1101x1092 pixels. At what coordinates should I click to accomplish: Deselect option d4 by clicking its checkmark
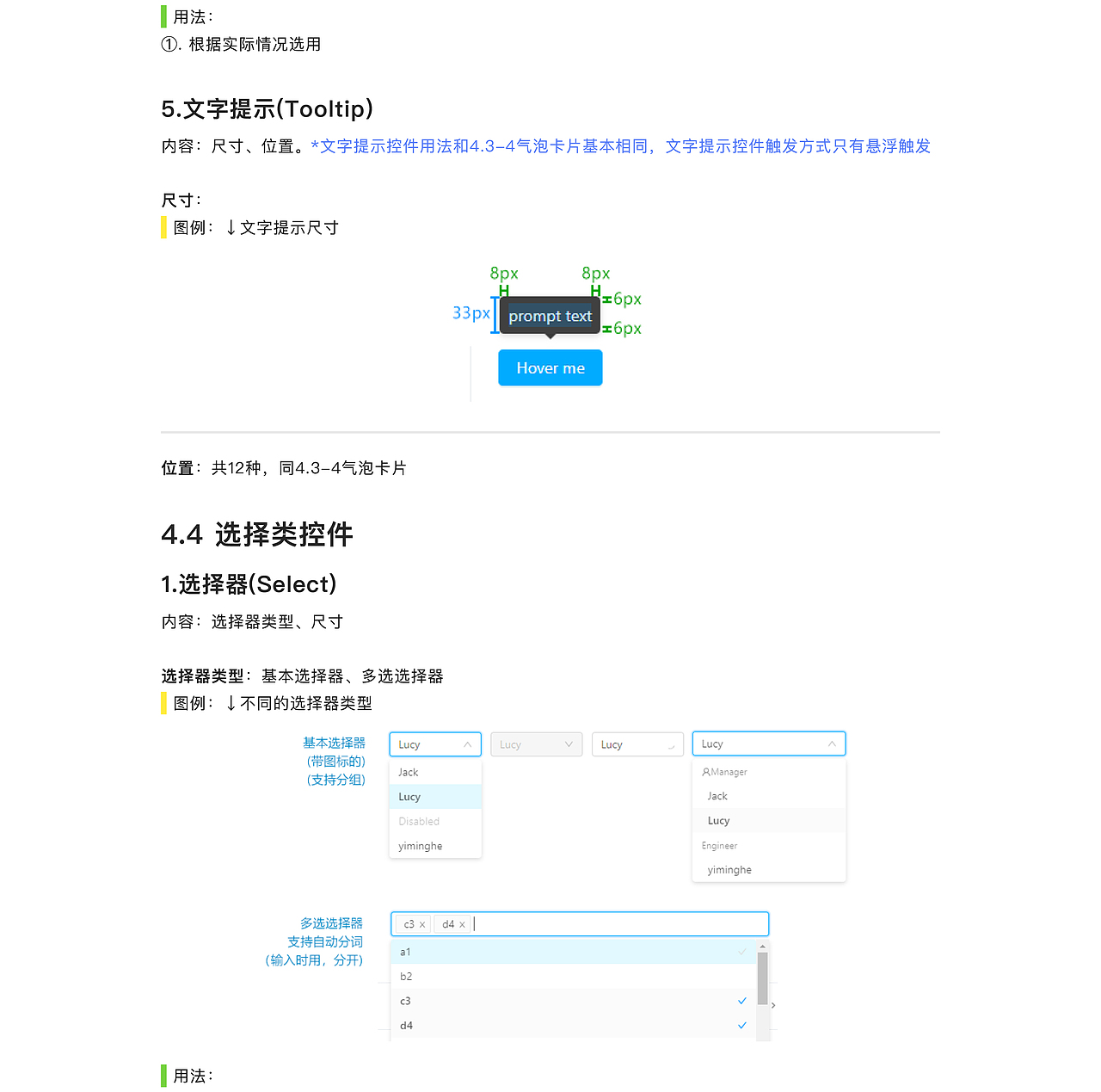pos(741,1025)
